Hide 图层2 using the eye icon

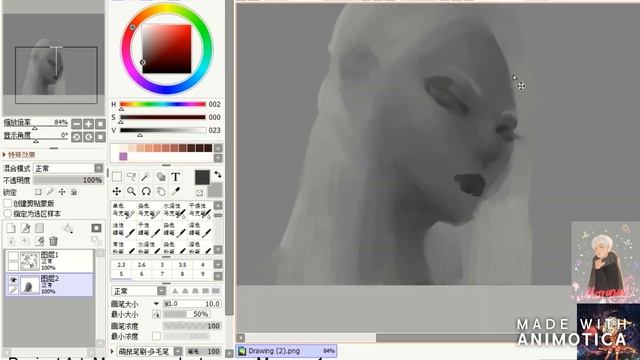13,280
